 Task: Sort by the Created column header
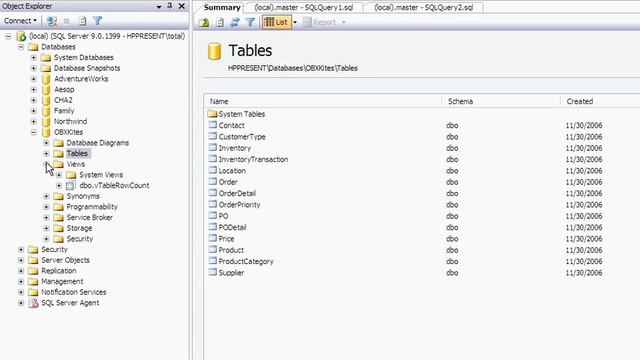click(600, 101)
